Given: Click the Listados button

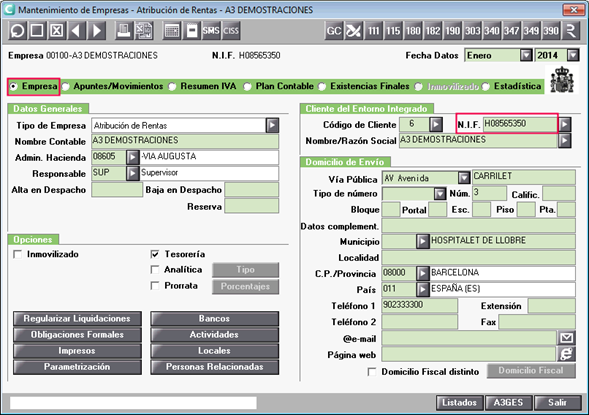Looking at the screenshot, I should pos(459,403).
